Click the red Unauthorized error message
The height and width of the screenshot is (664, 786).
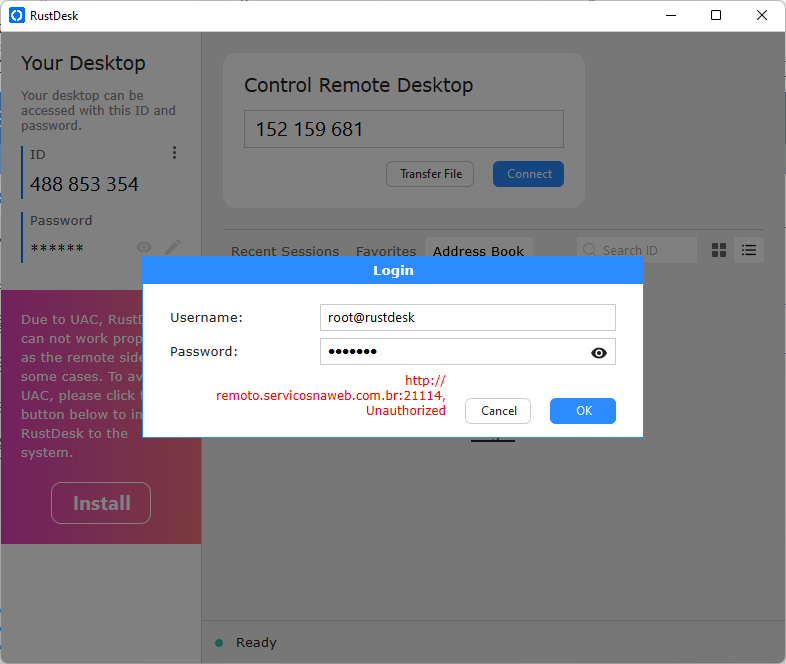[331, 395]
